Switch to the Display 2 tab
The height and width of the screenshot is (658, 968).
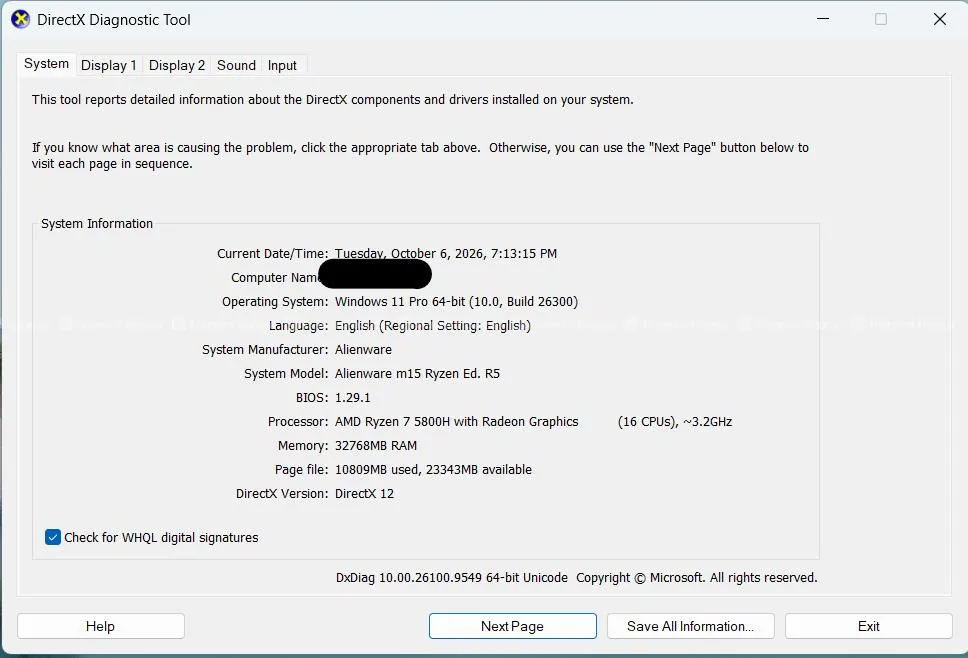click(177, 65)
